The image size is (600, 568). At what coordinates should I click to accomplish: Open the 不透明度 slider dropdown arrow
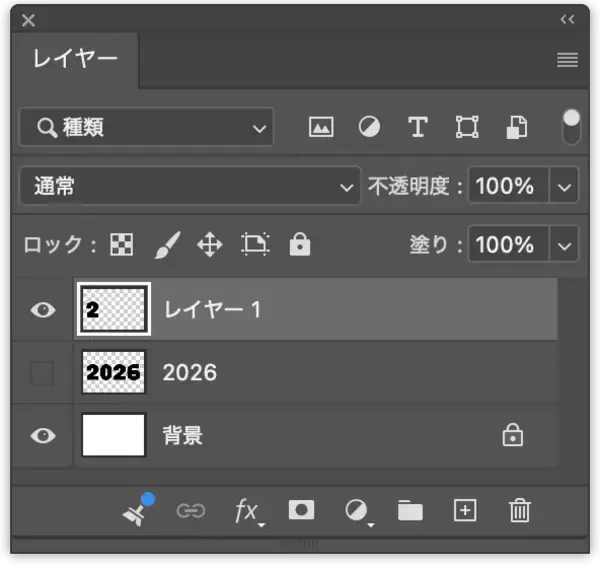click(564, 186)
